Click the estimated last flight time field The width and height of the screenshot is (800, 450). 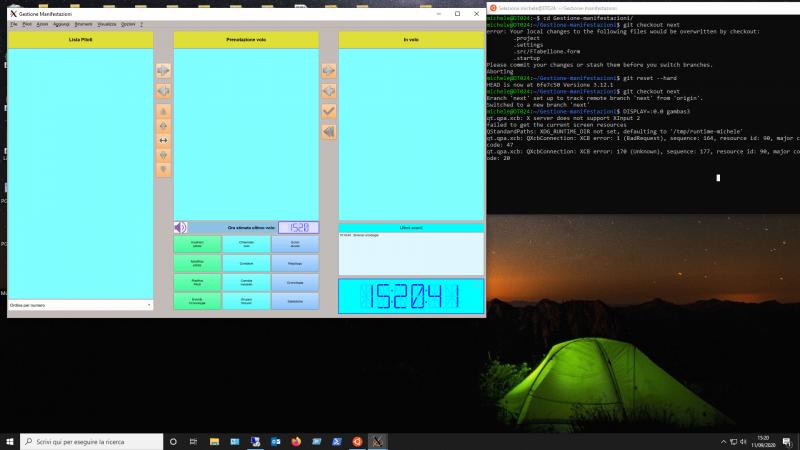point(297,227)
